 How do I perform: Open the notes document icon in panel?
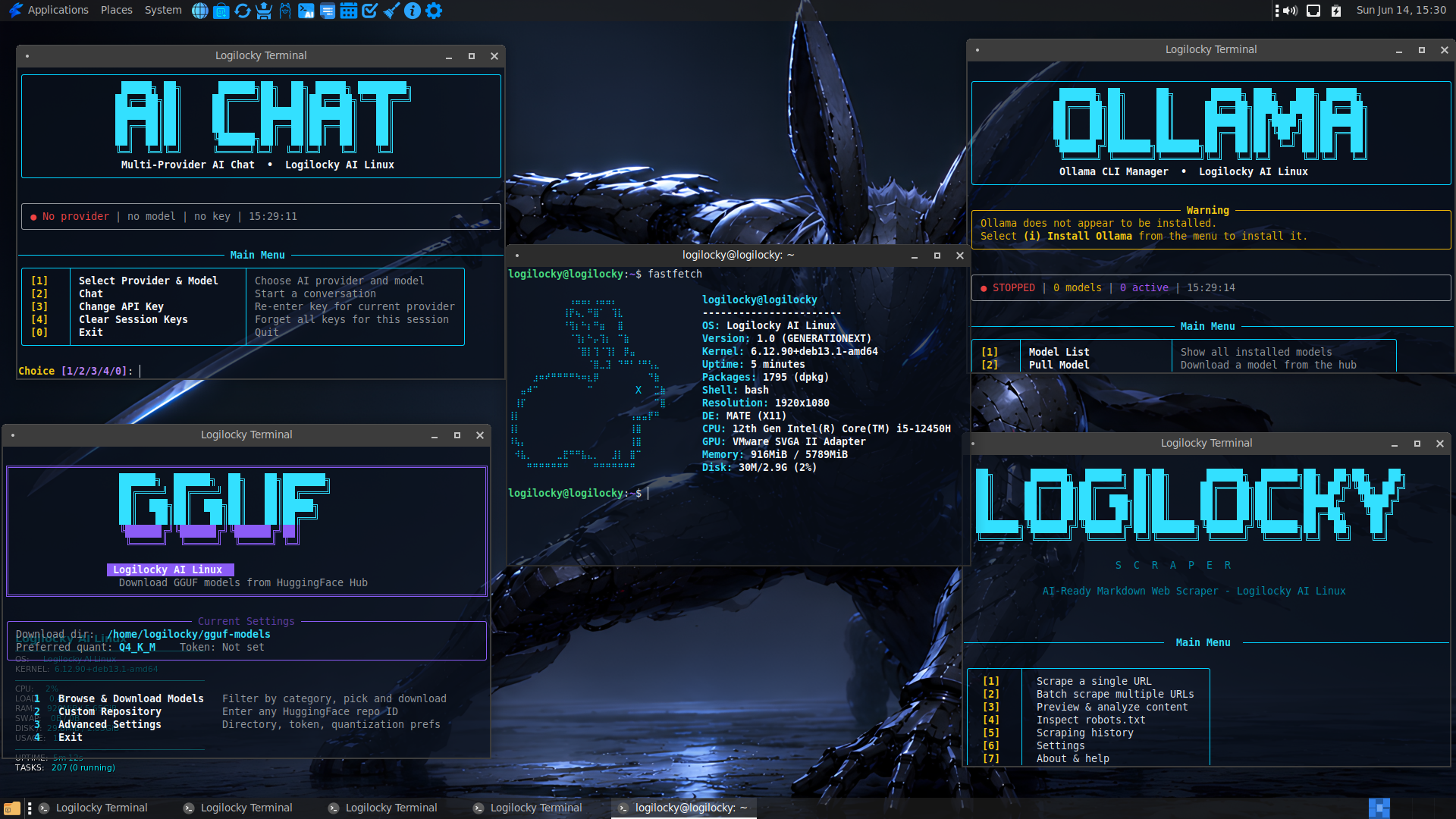pyautogui.click(x=328, y=11)
